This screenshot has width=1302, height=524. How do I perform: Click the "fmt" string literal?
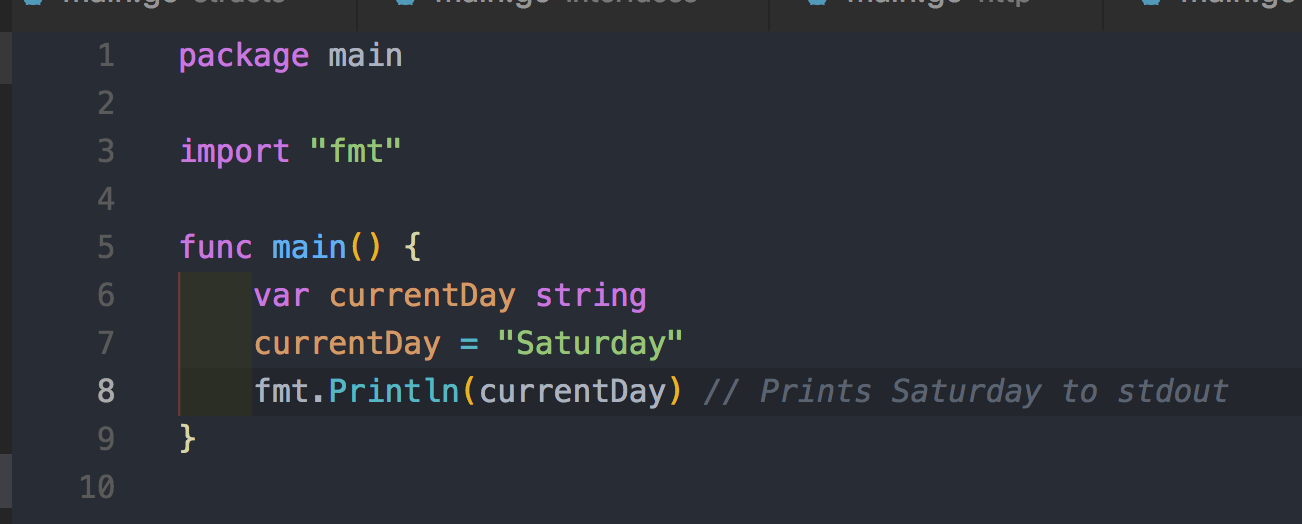pyautogui.click(x=355, y=151)
